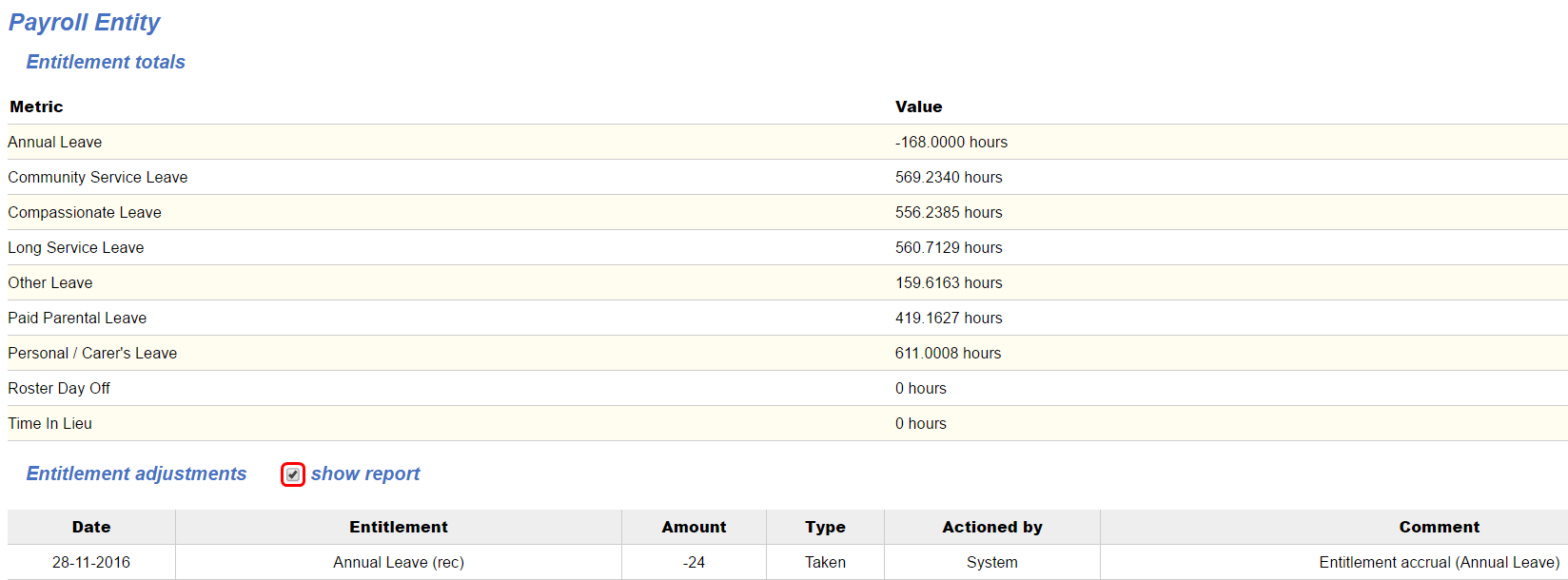
Task: Select the Roster Day Off row label
Action: (59, 388)
